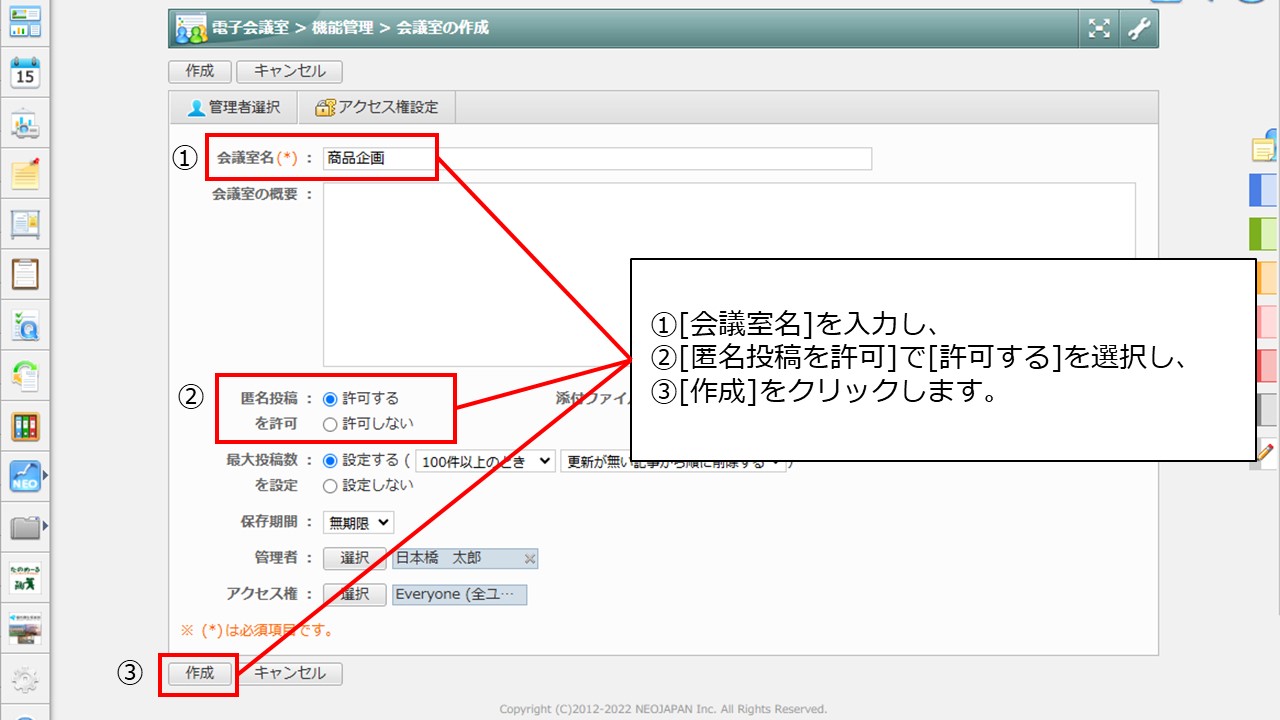Click the gear icon in left sidebar
The height and width of the screenshot is (720, 1280).
(25, 681)
